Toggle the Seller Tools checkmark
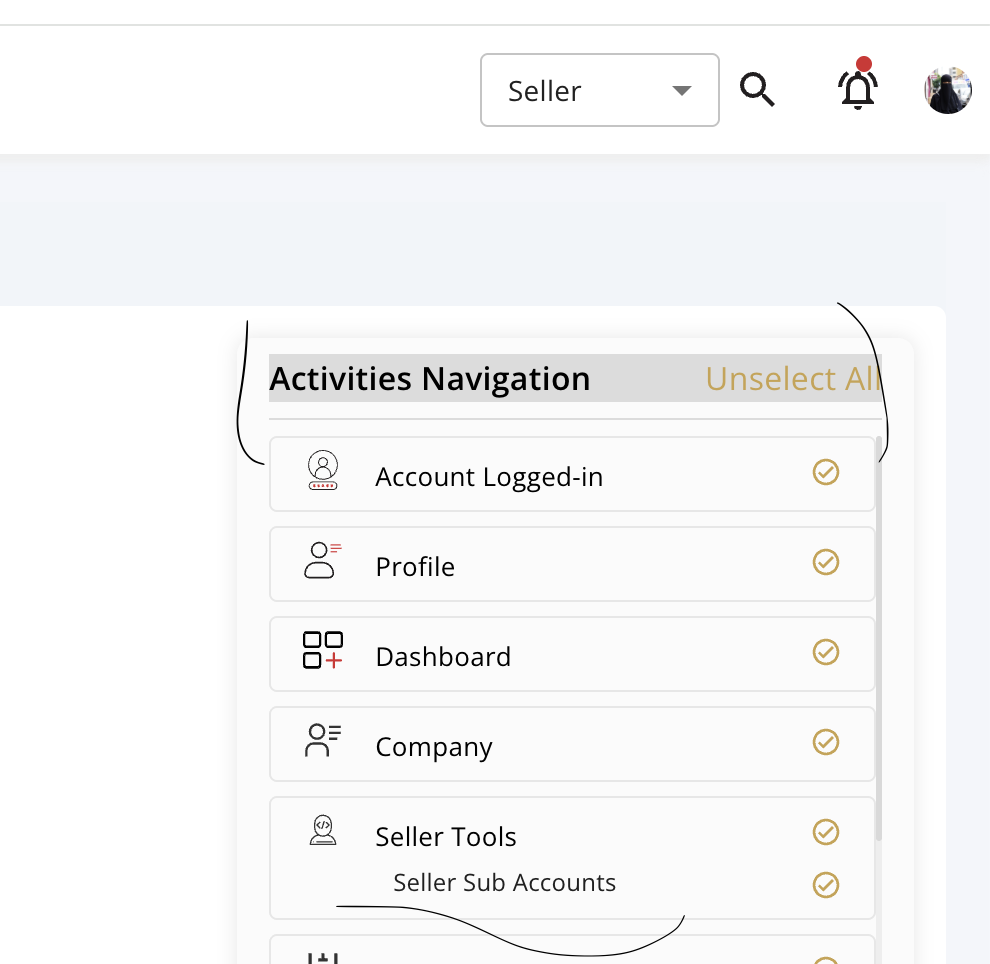 [826, 832]
